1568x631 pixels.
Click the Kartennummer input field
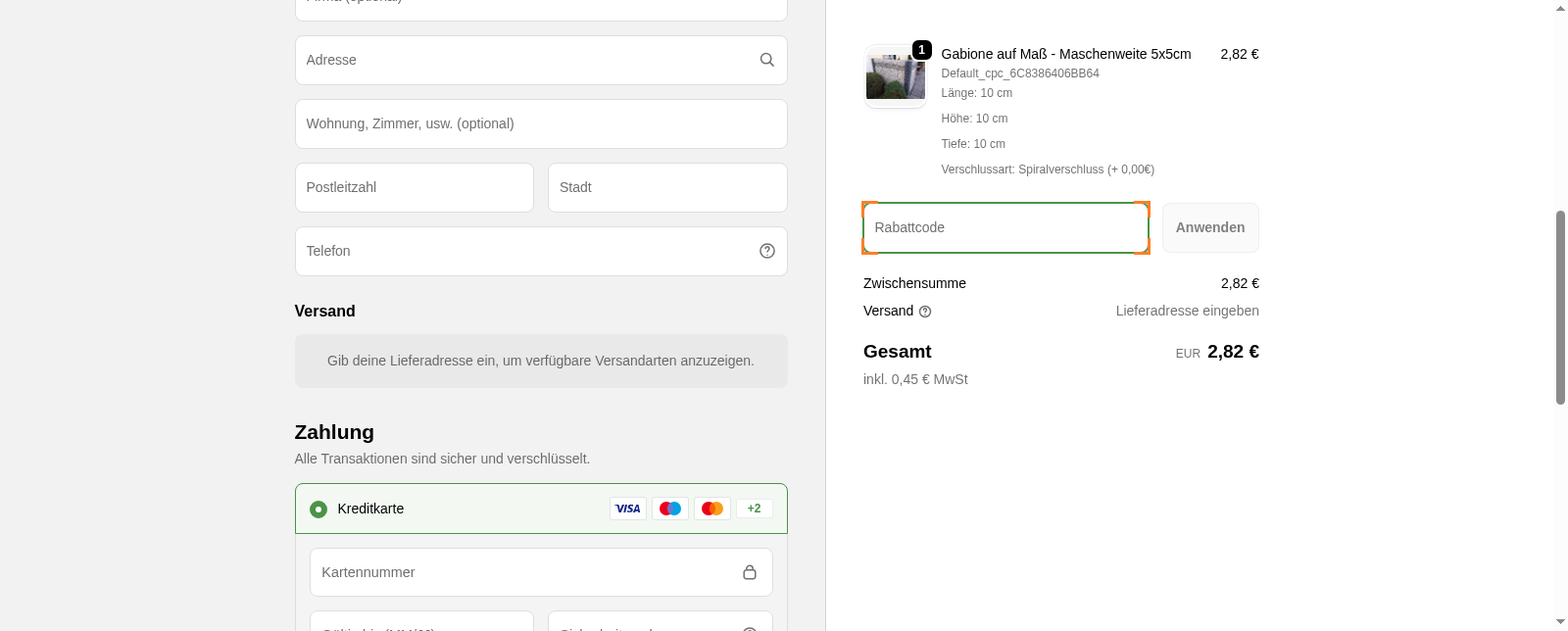point(524,572)
